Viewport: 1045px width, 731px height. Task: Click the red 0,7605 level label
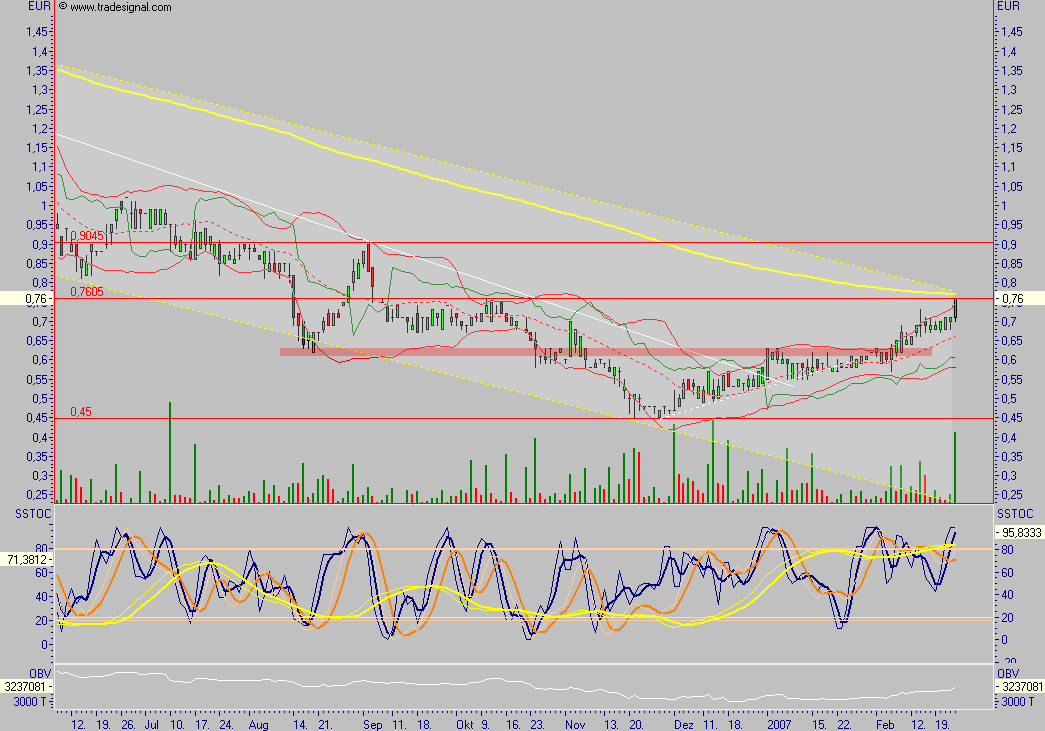(86, 292)
